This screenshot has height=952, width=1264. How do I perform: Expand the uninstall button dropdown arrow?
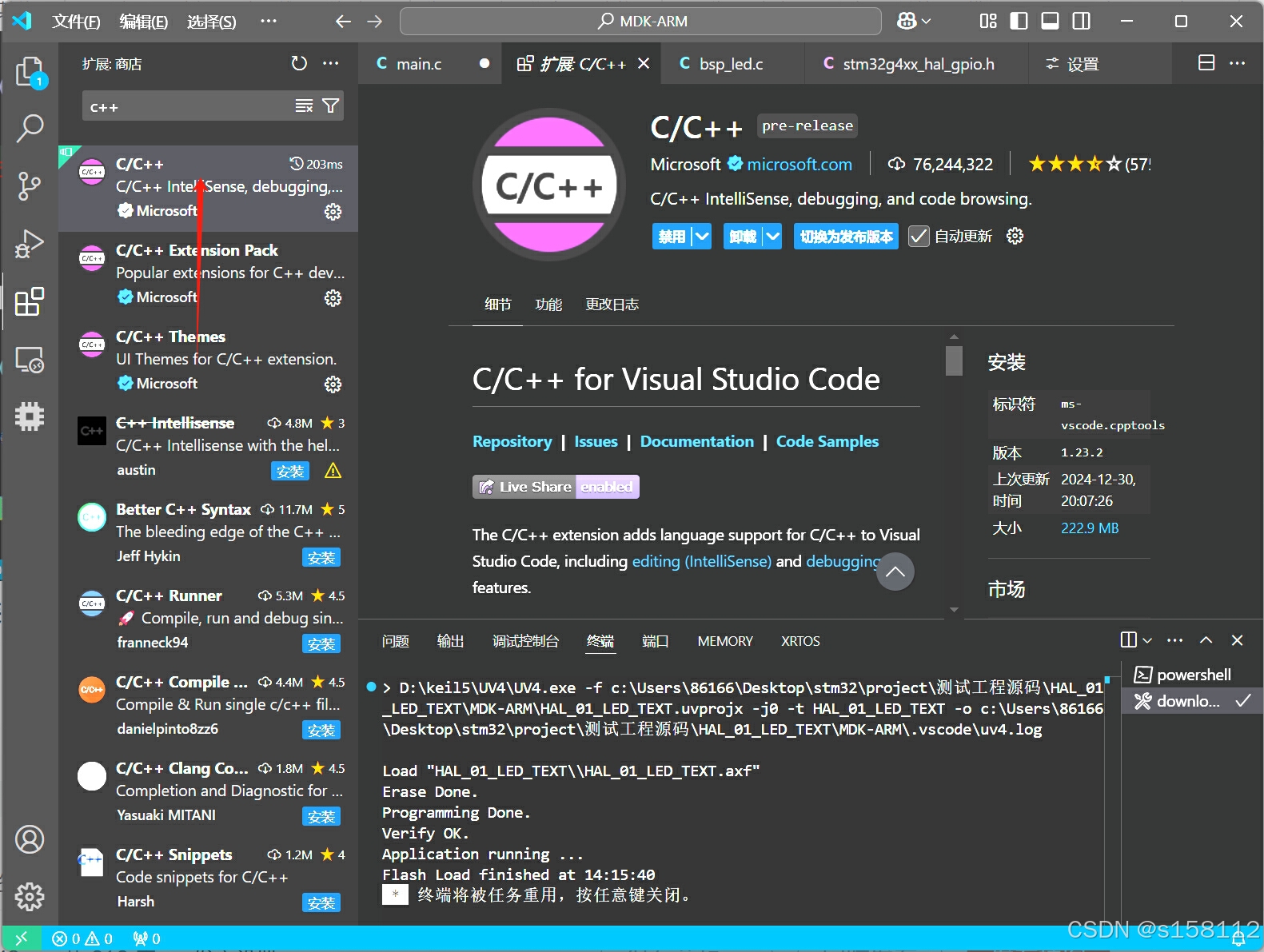[772, 237]
